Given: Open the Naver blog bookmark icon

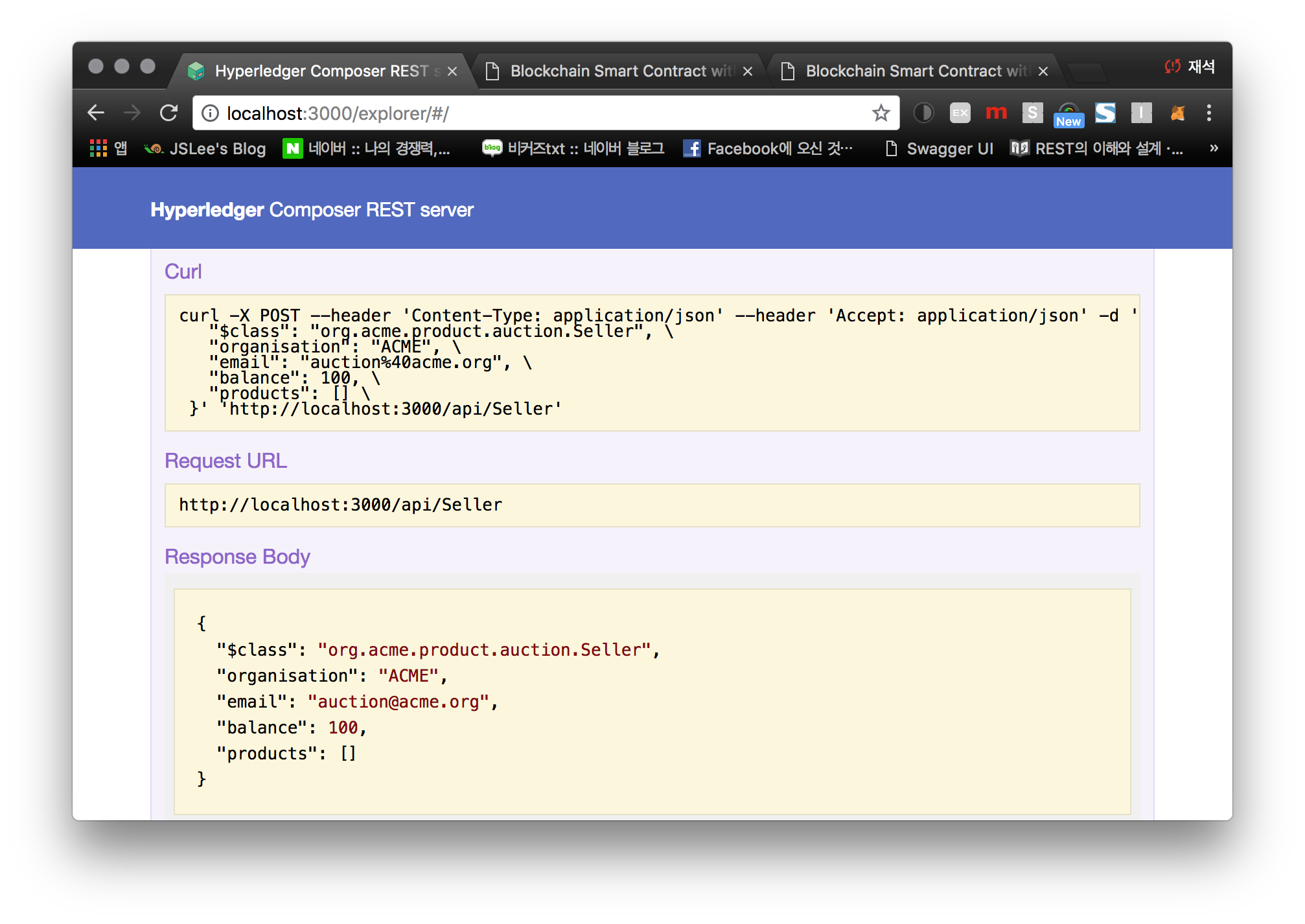Looking at the screenshot, I should point(492,148).
